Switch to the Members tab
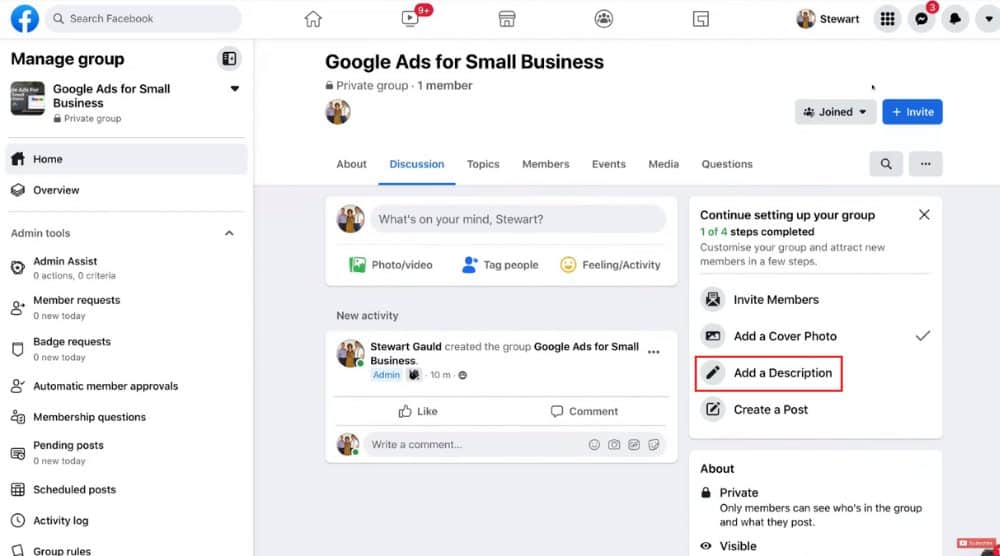This screenshot has width=1000, height=556. [545, 164]
